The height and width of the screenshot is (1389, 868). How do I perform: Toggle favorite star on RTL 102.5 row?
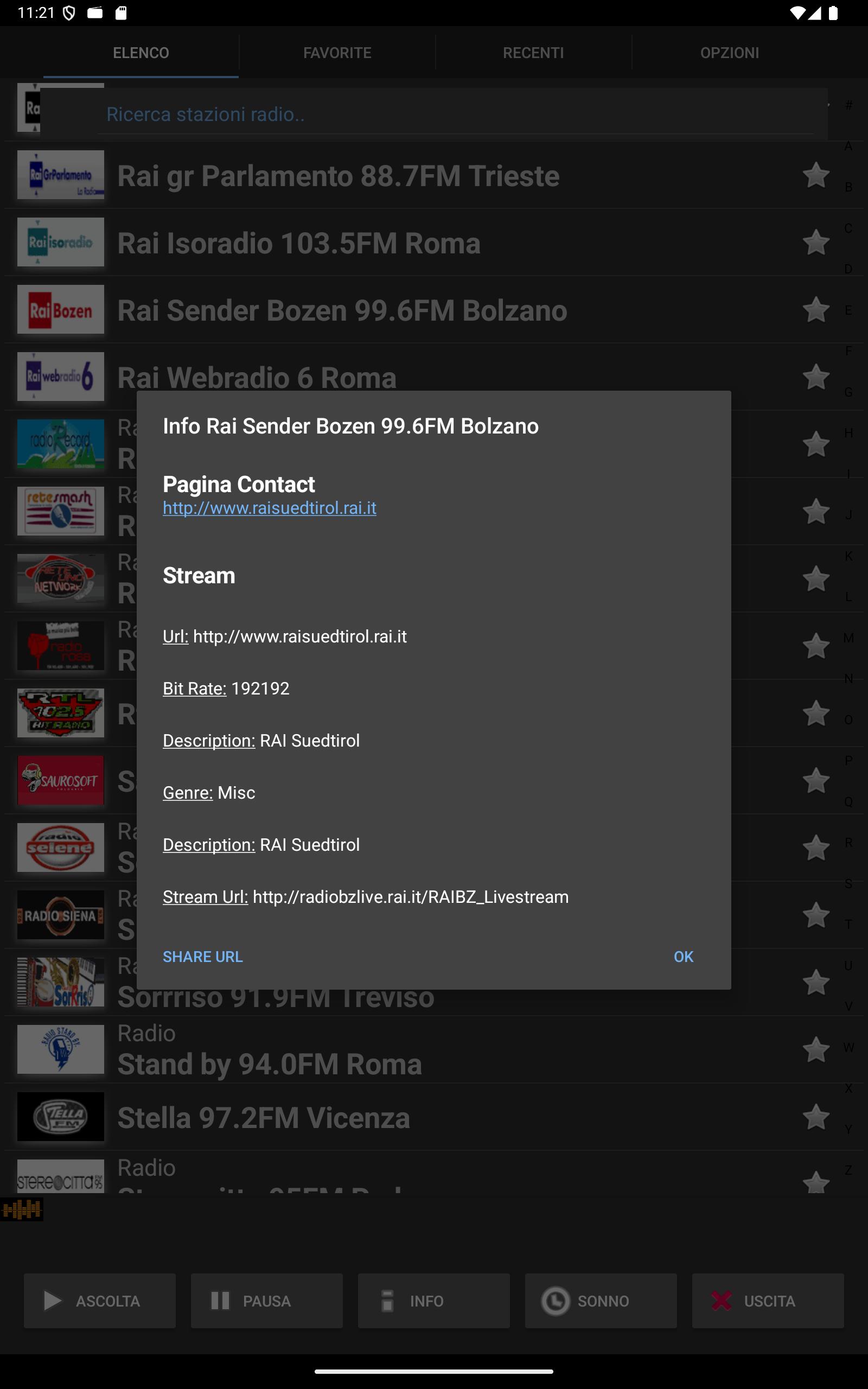click(816, 713)
